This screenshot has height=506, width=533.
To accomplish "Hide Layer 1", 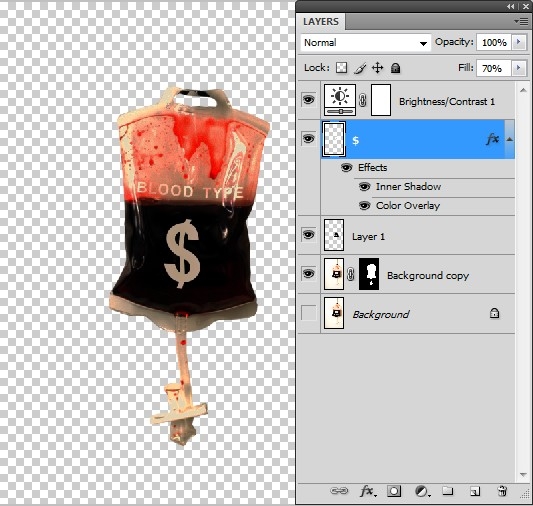I will point(308,235).
